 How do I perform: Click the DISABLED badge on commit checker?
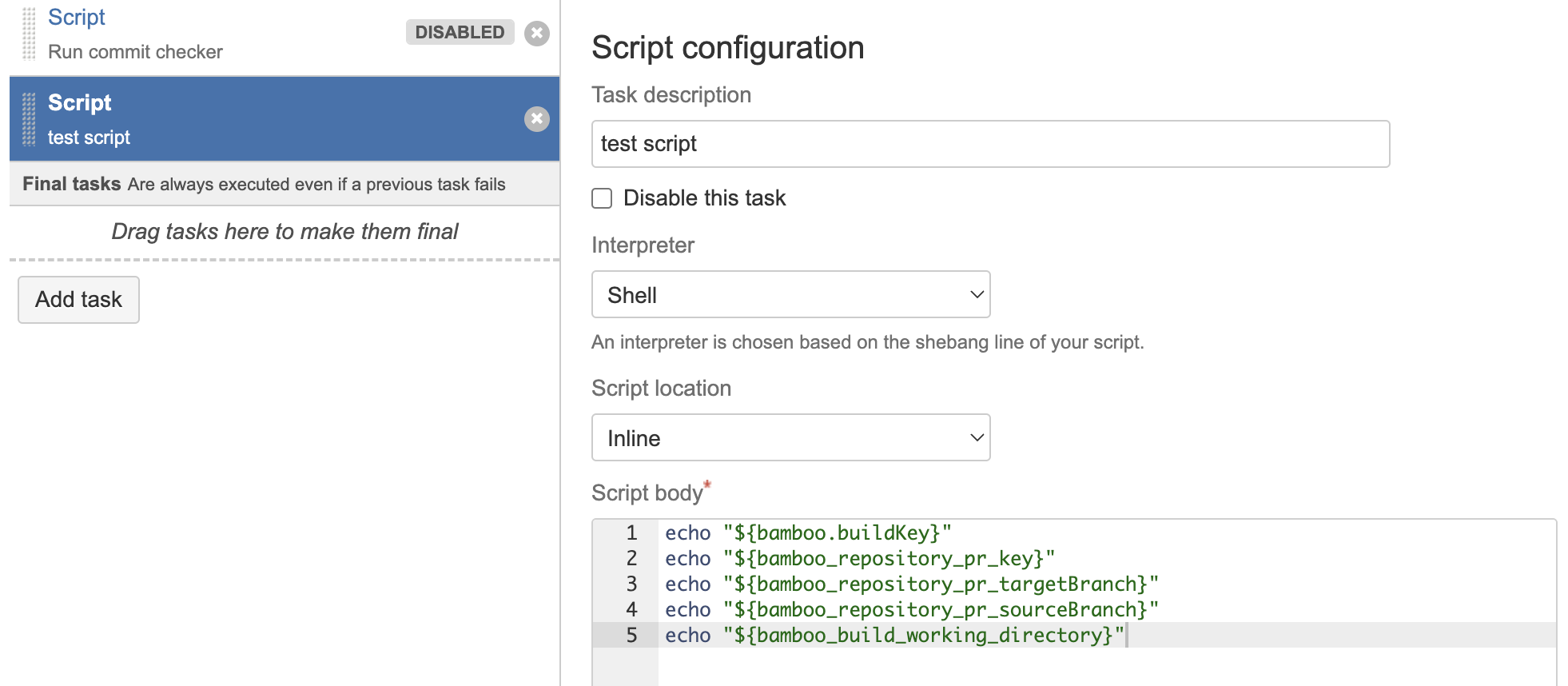coord(460,32)
